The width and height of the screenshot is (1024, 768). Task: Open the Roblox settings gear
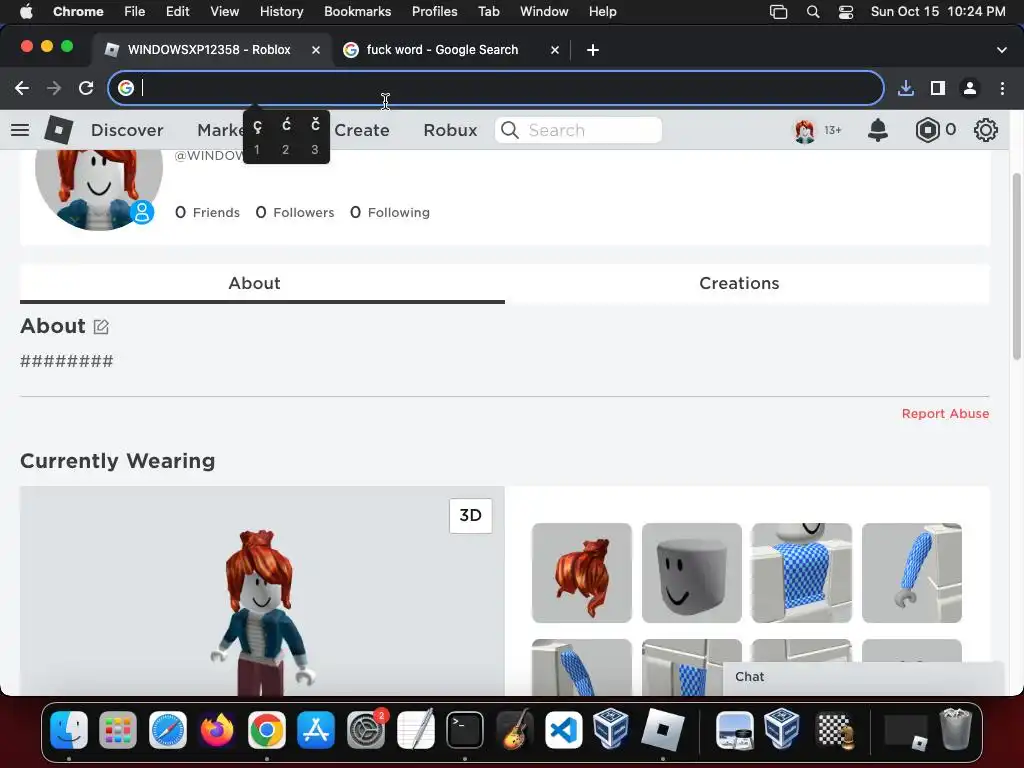(985, 130)
